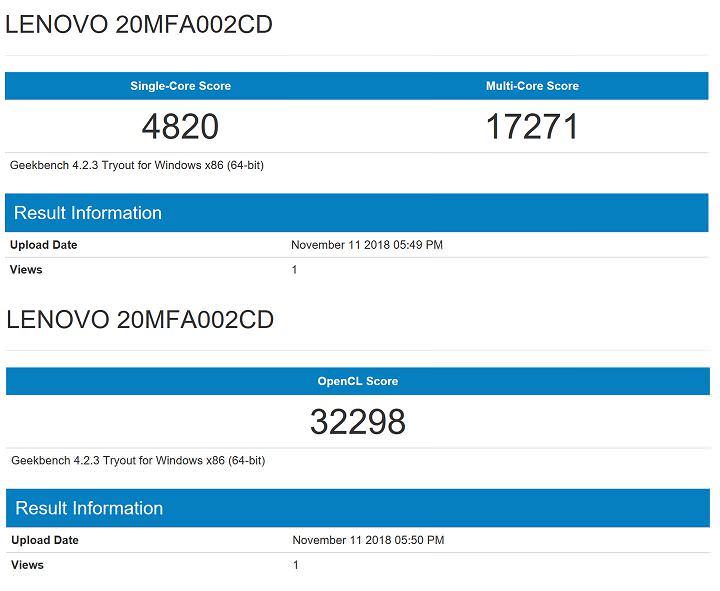Viewport: 720px width, 591px height.
Task: Click the Views label in the CPU result table
Action: point(26,270)
